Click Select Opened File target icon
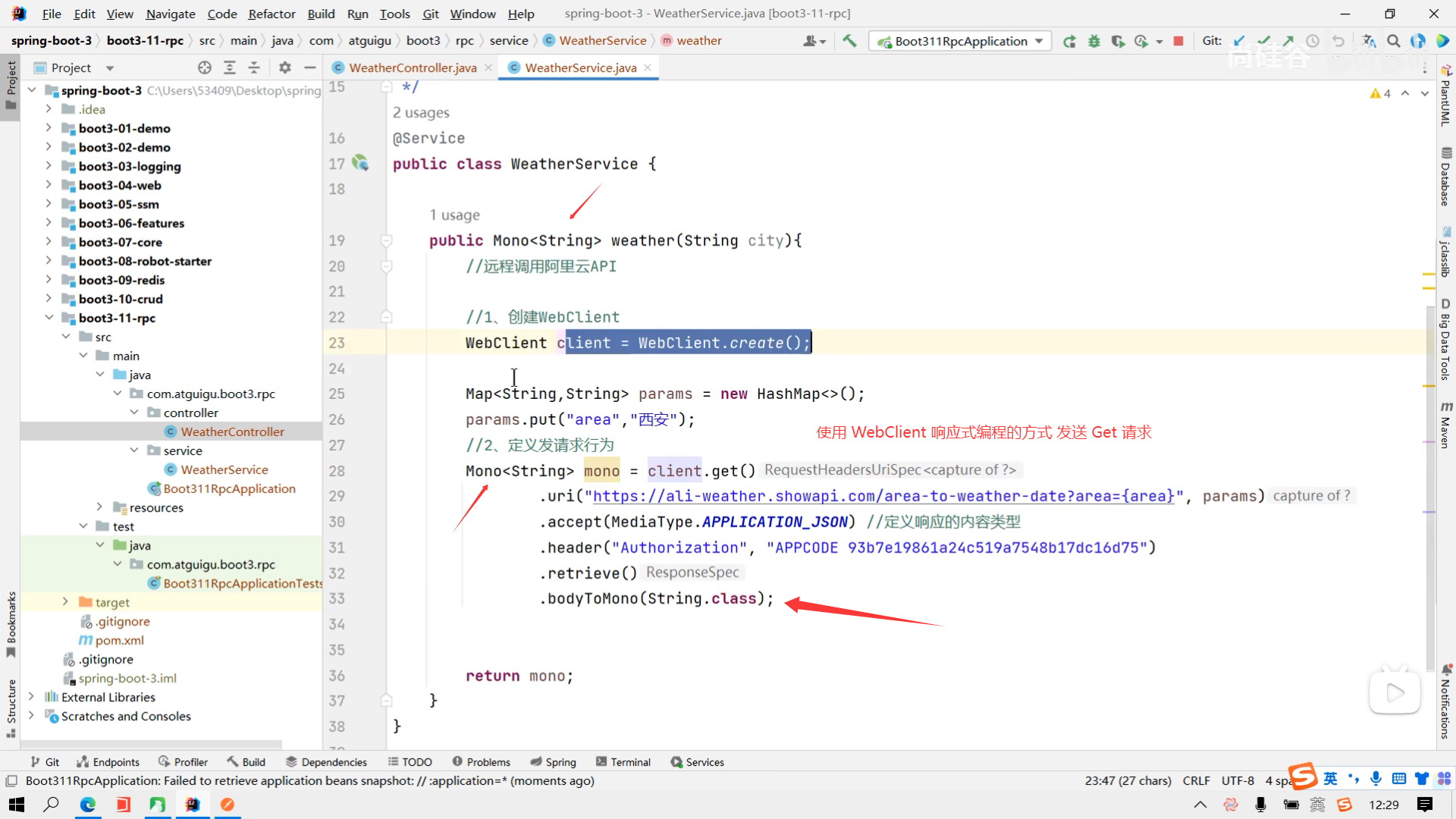The width and height of the screenshot is (1456, 819). pyautogui.click(x=205, y=67)
